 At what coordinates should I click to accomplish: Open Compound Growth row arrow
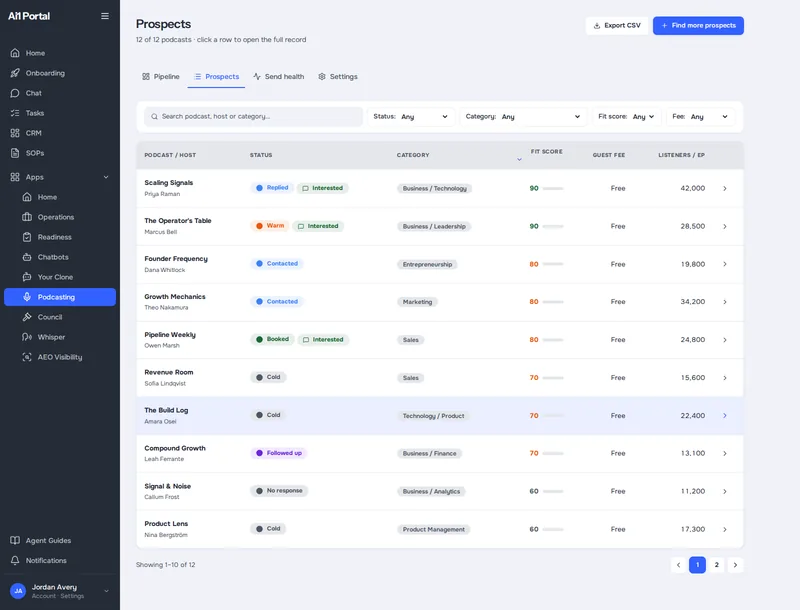pos(724,453)
